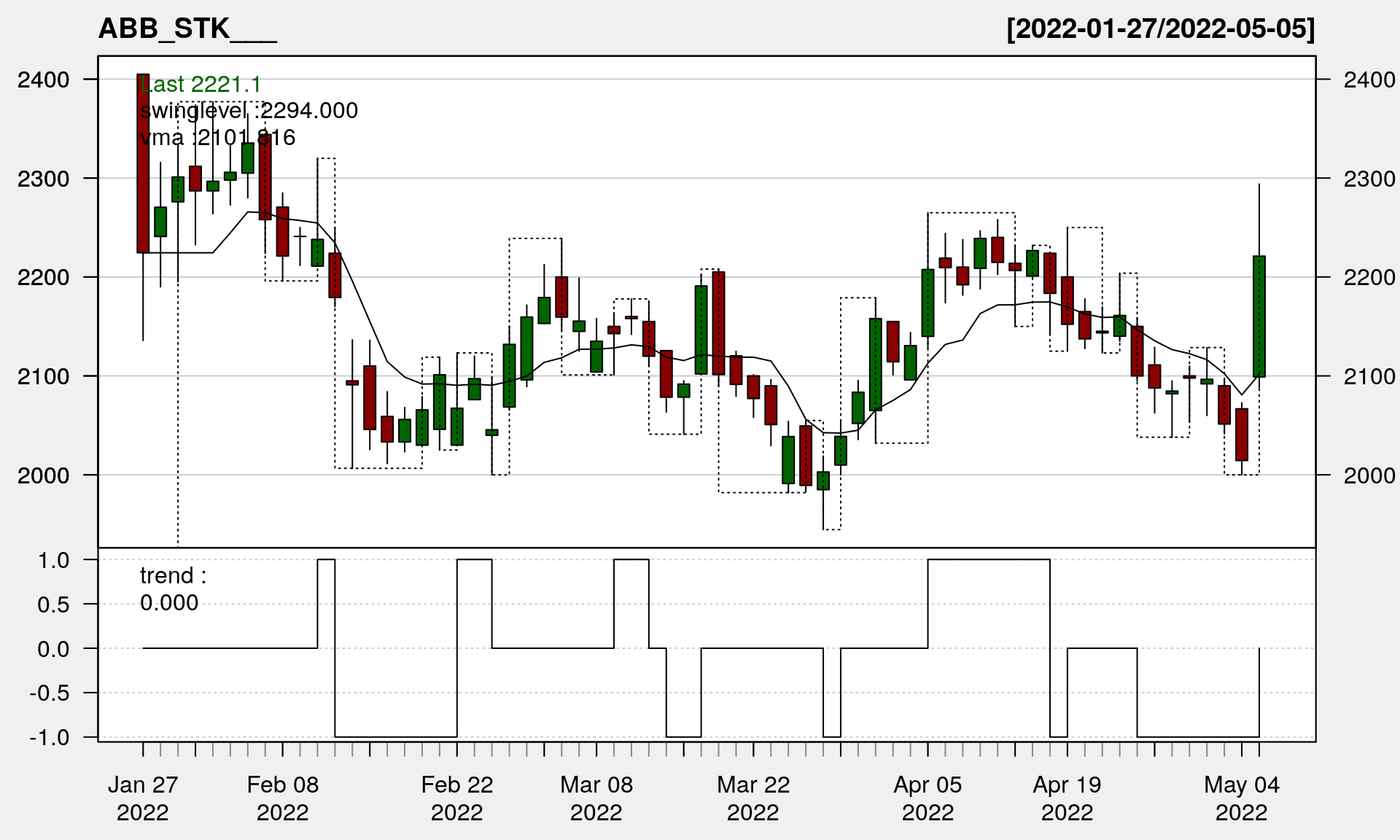
Task: Click the right axis 2000 price label
Action: pyautogui.click(x=1369, y=475)
